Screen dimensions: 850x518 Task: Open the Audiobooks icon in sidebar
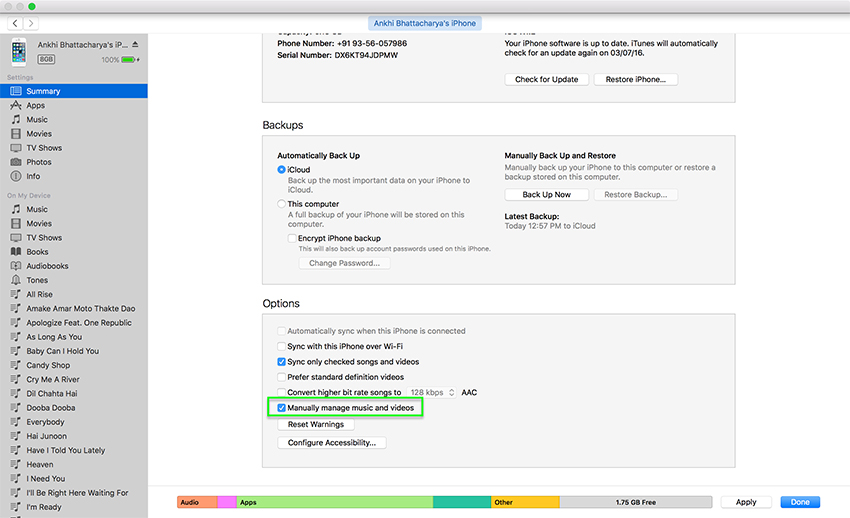[x=16, y=266]
